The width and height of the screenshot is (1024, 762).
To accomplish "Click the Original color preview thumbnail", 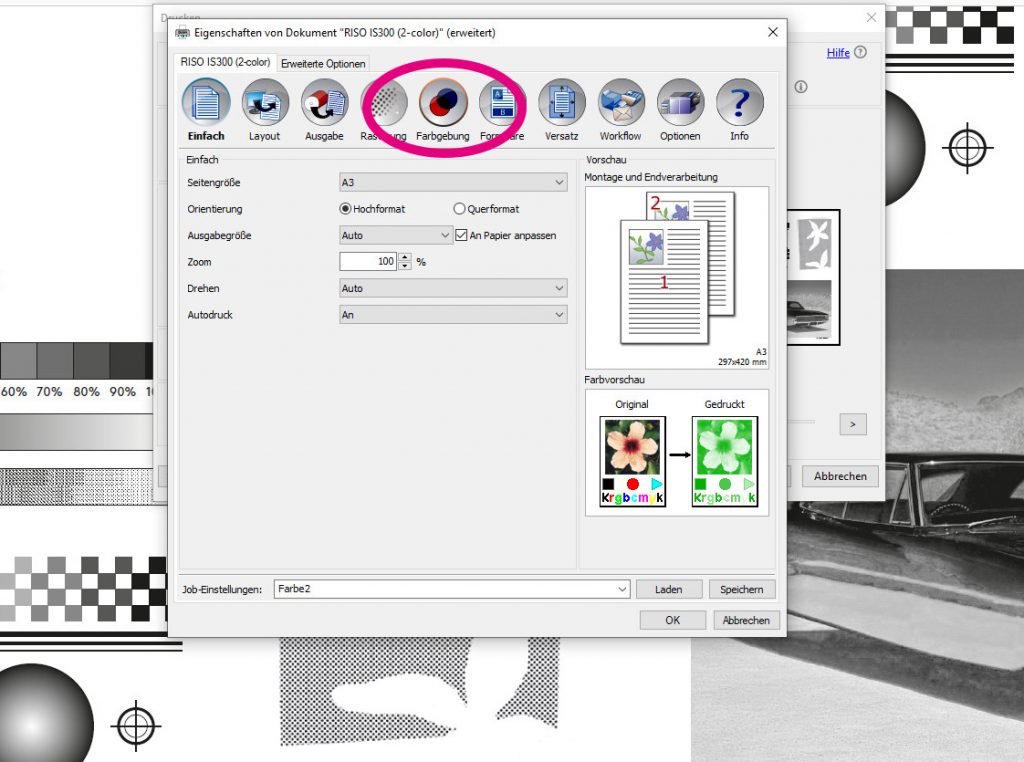I will point(632,461).
